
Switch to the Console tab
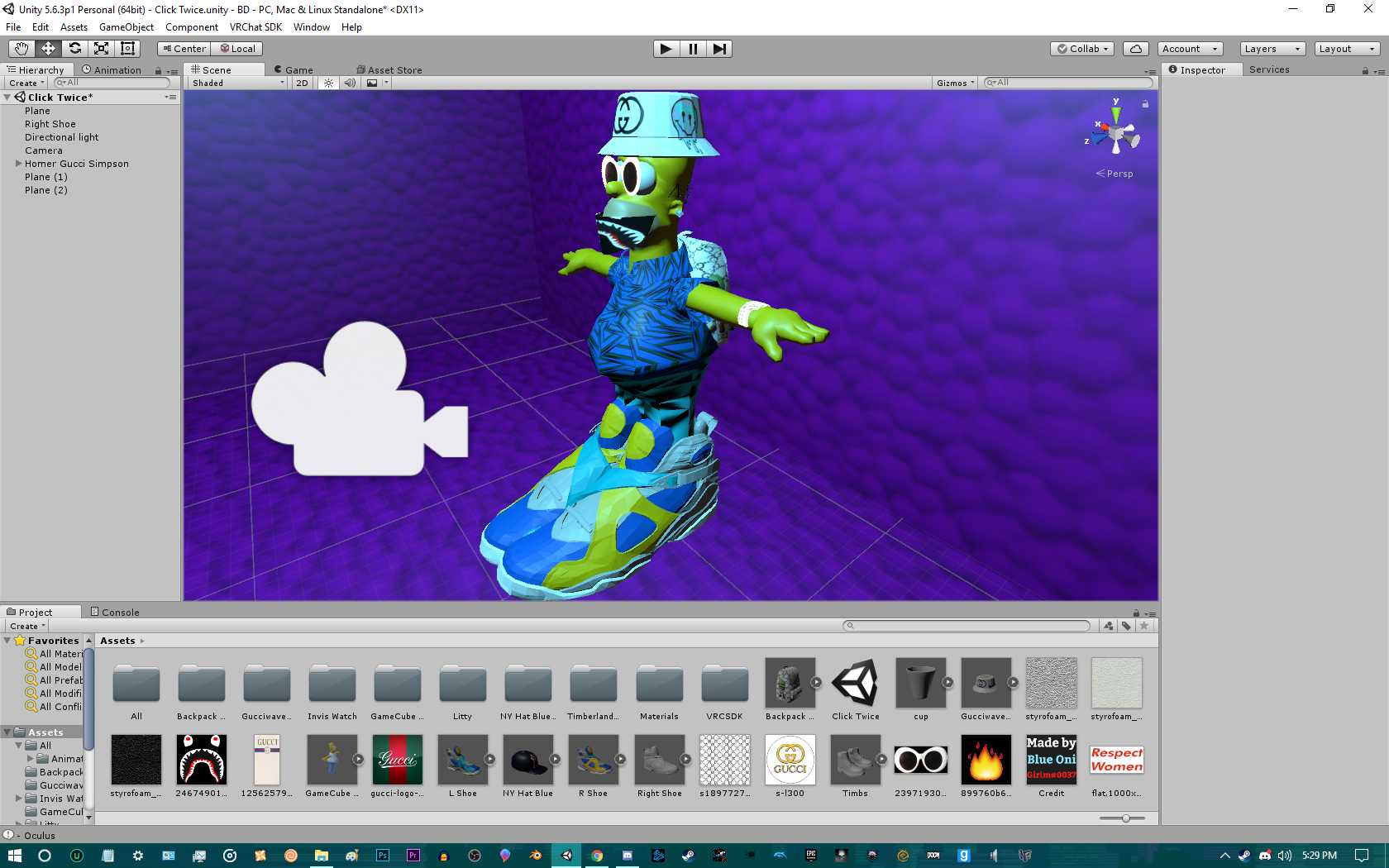[x=115, y=613]
